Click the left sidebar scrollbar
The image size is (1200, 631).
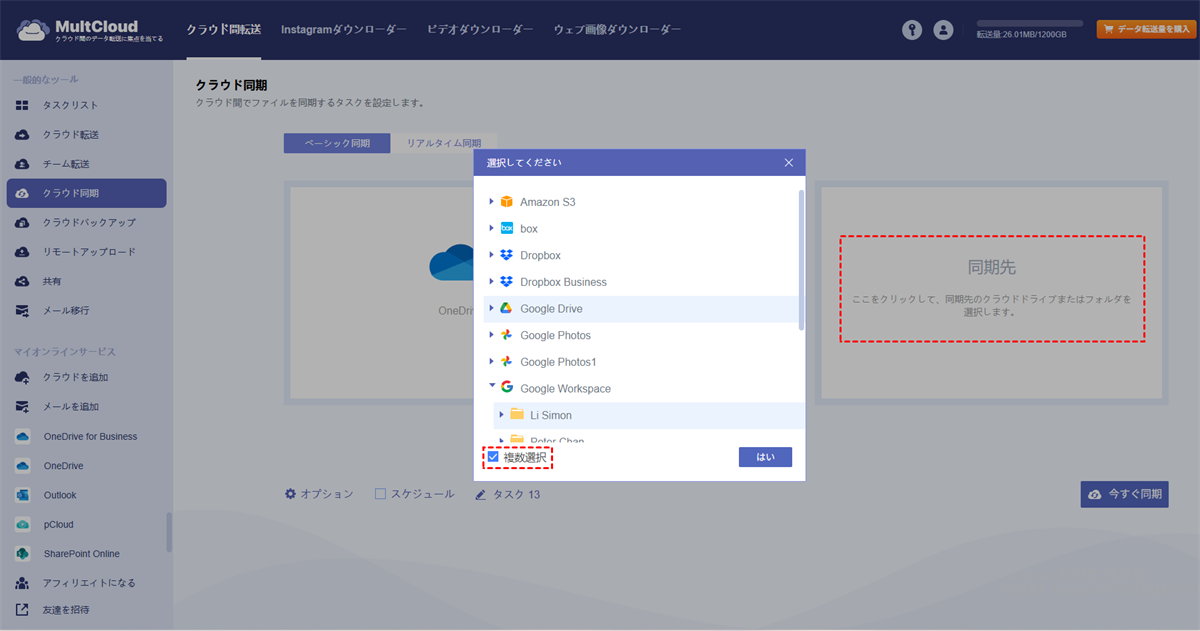pyautogui.click(x=169, y=532)
